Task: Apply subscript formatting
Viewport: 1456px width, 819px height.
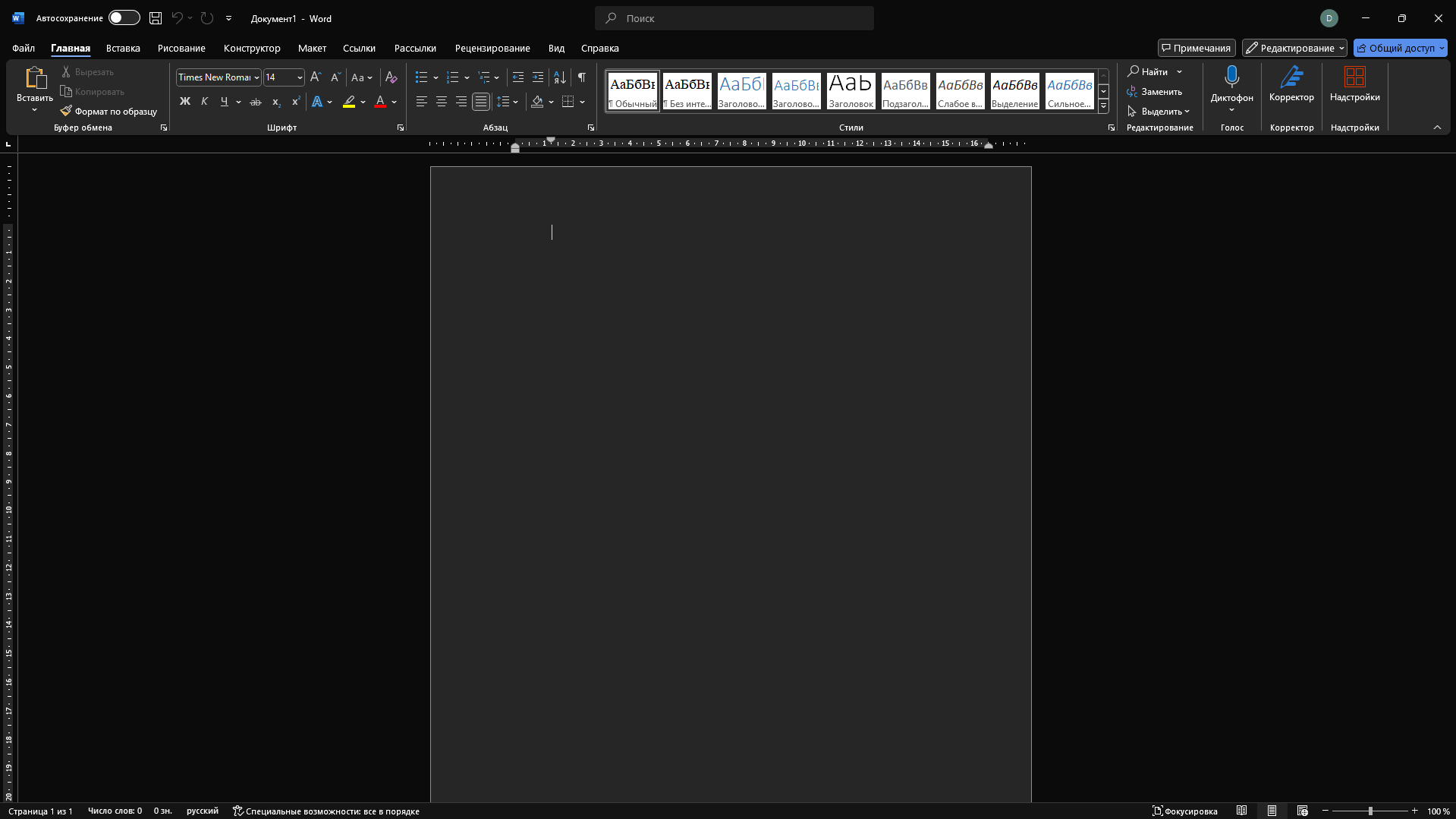Action: coord(276,102)
